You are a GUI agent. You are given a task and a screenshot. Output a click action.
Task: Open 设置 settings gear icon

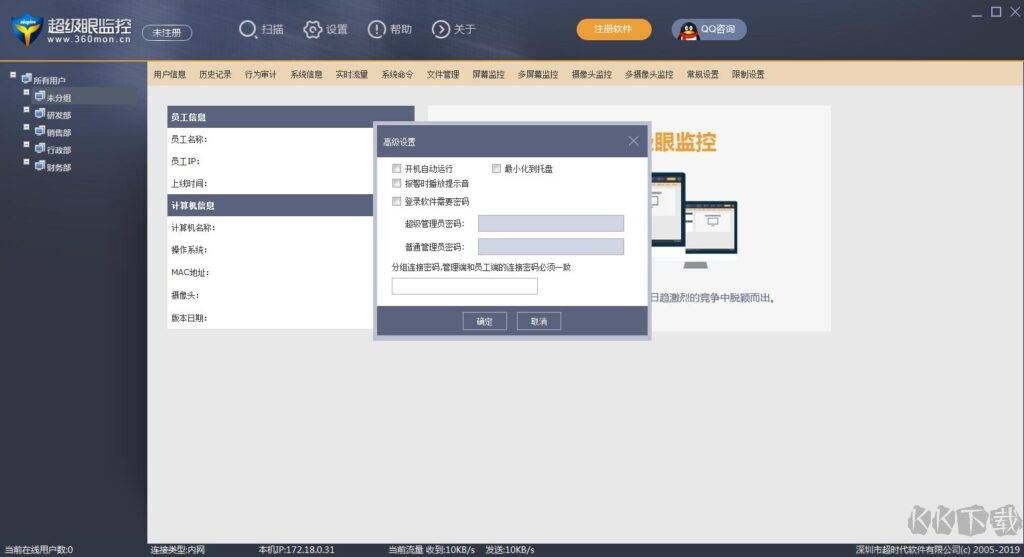(x=312, y=29)
